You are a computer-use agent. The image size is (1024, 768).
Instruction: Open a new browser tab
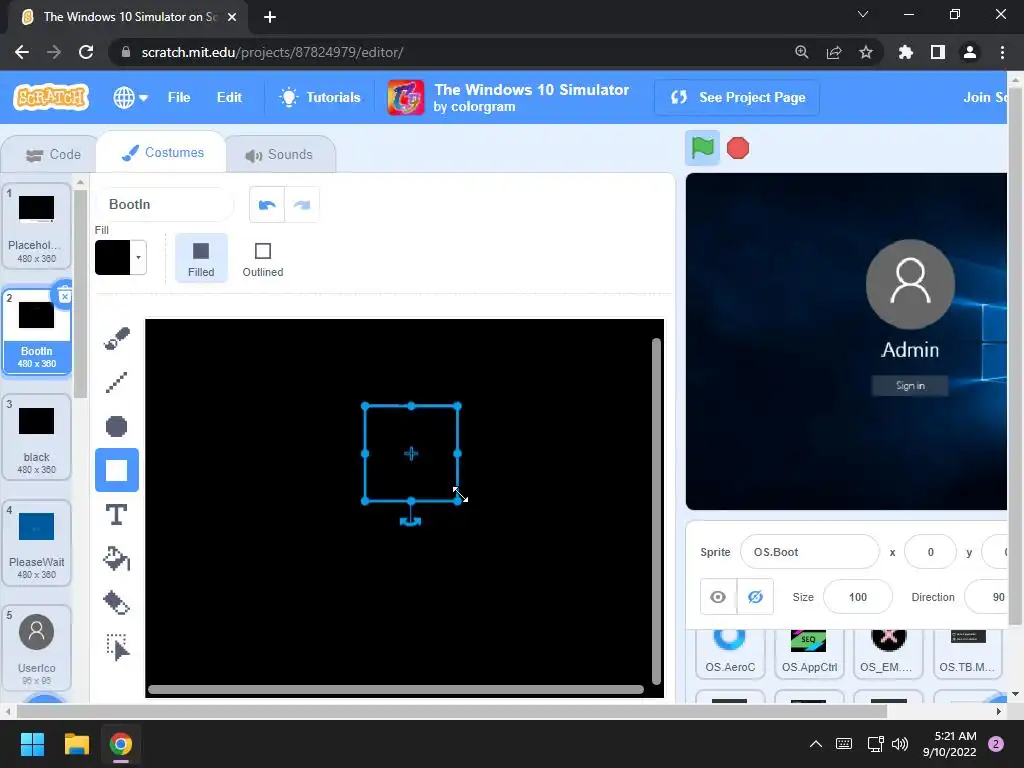point(270,17)
